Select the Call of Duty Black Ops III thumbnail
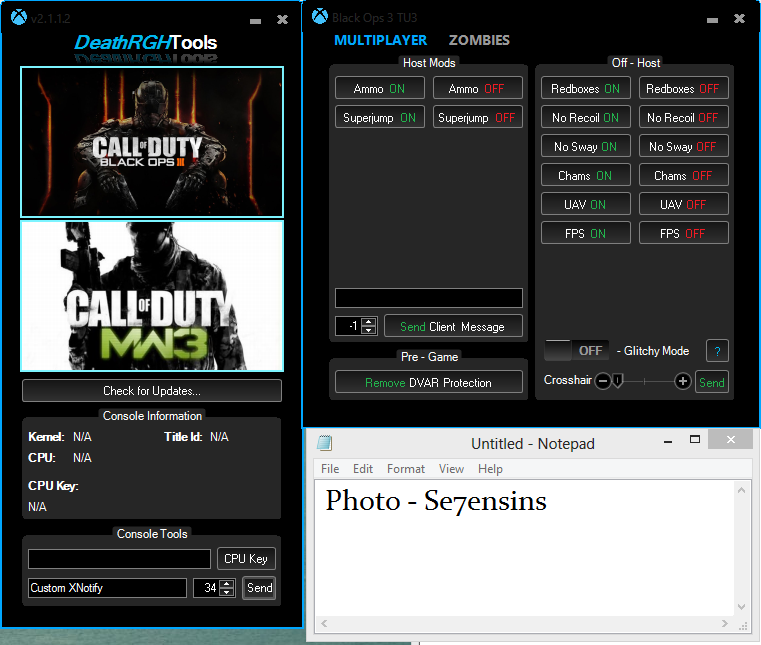 tap(152, 142)
